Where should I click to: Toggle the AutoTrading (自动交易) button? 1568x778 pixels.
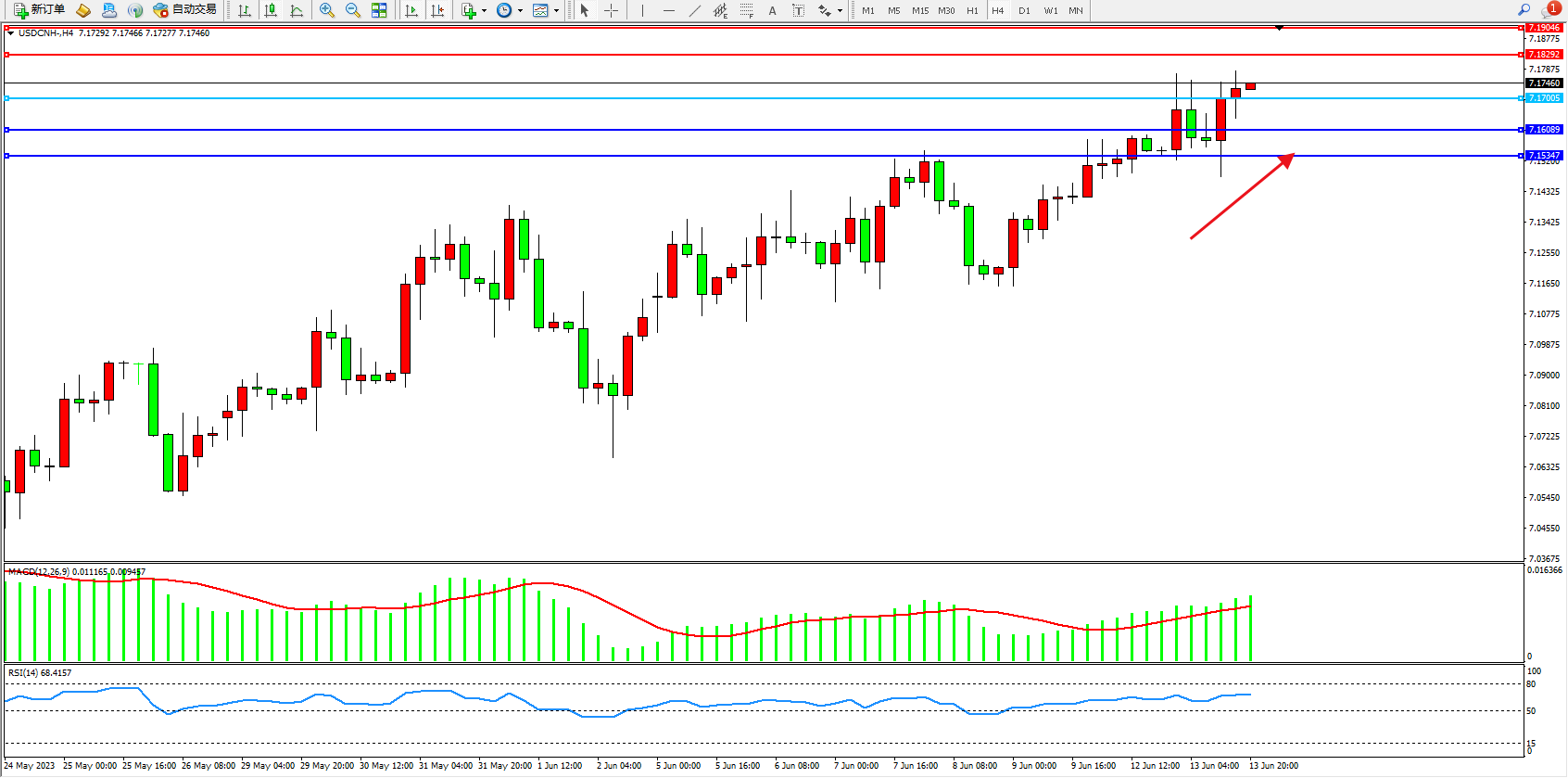click(x=185, y=10)
